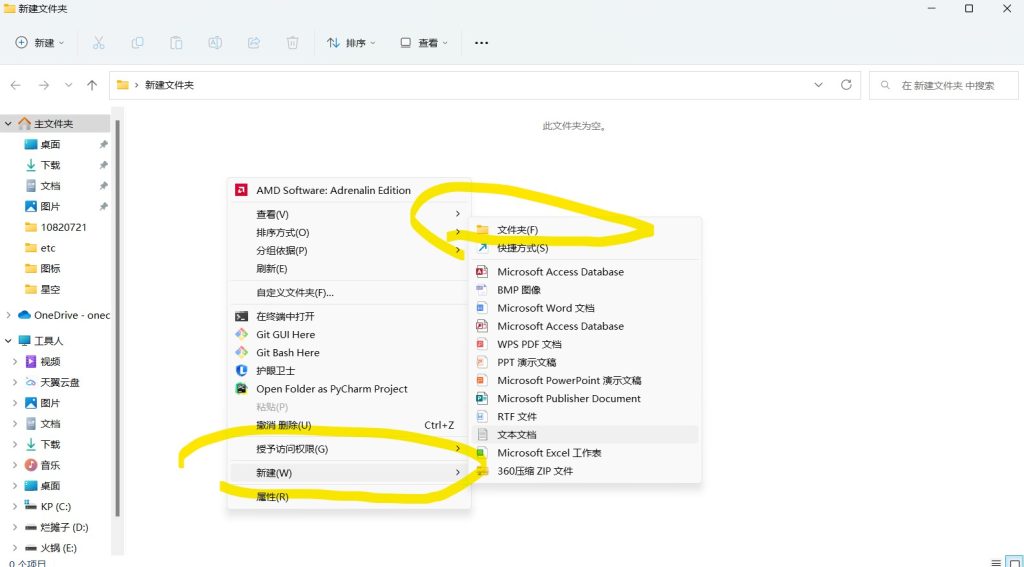Click the Rename icon in toolbar

point(215,43)
